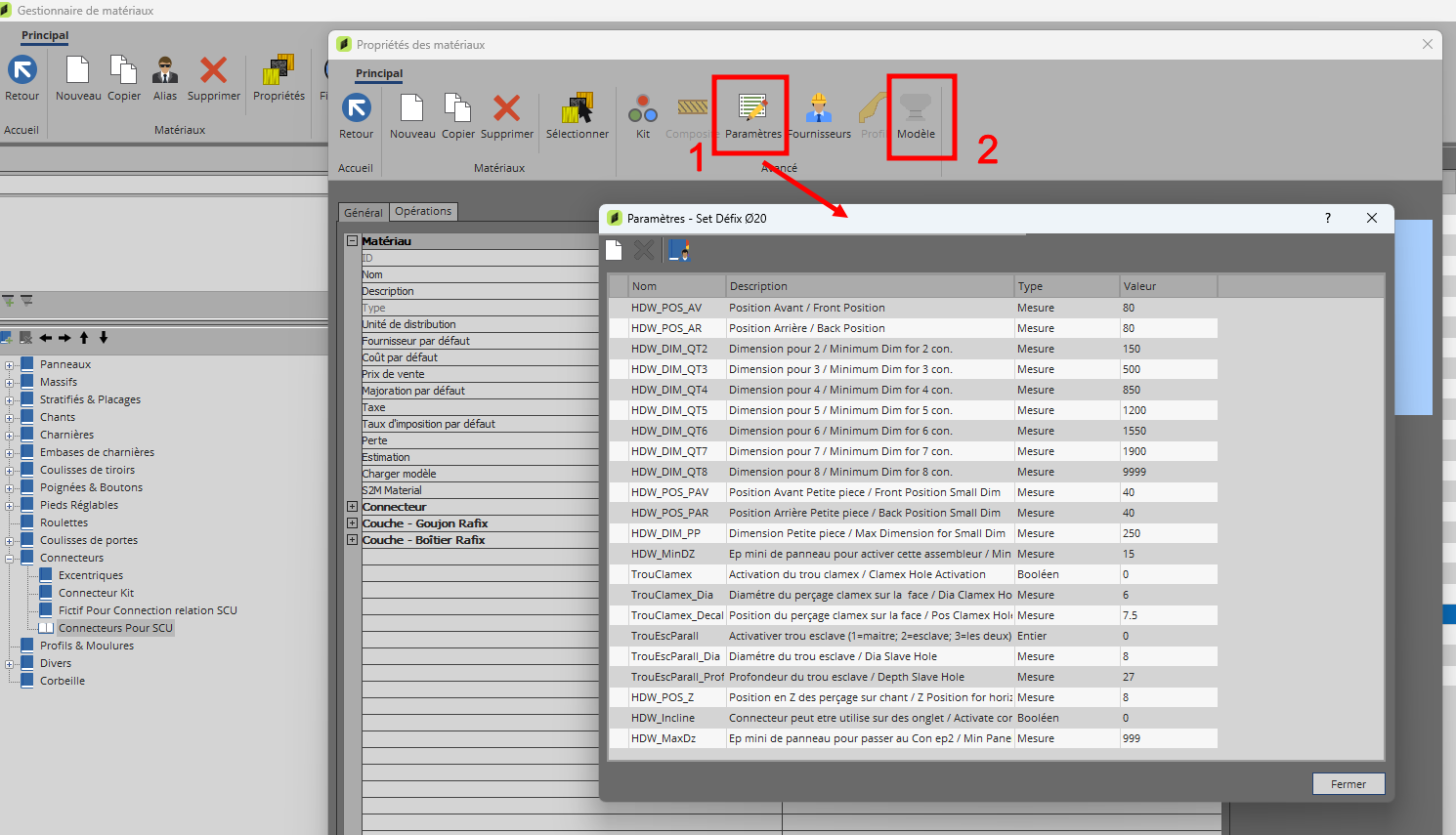Sort parameters by the Type column header

pyautogui.click(x=1067, y=286)
